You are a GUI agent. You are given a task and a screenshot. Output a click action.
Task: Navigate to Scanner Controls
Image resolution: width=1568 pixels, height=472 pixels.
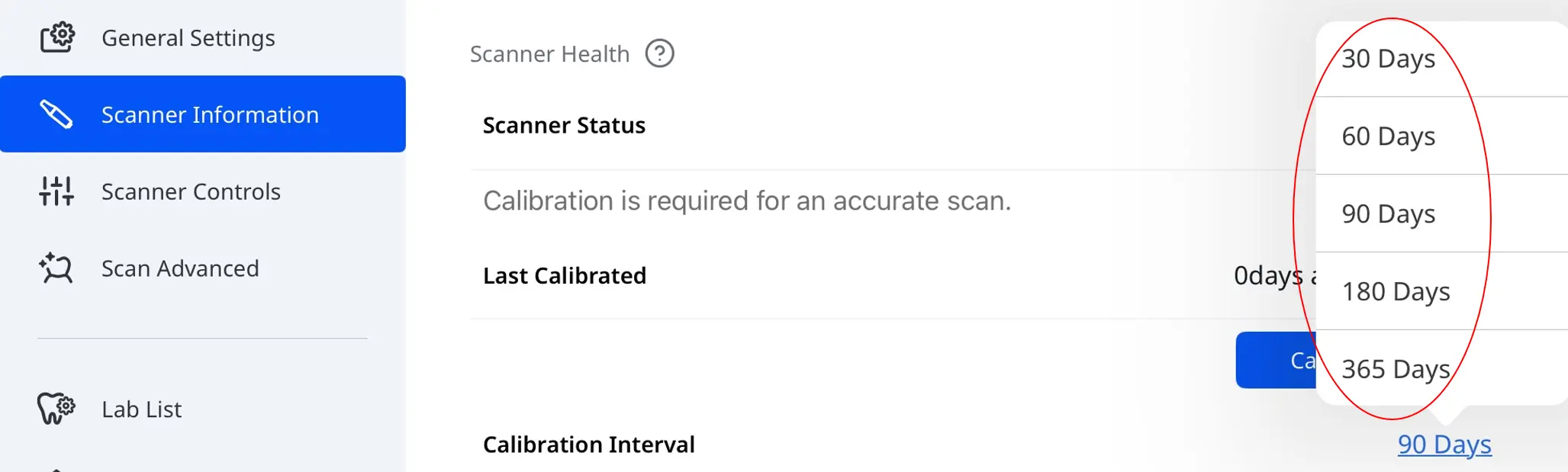tap(191, 191)
